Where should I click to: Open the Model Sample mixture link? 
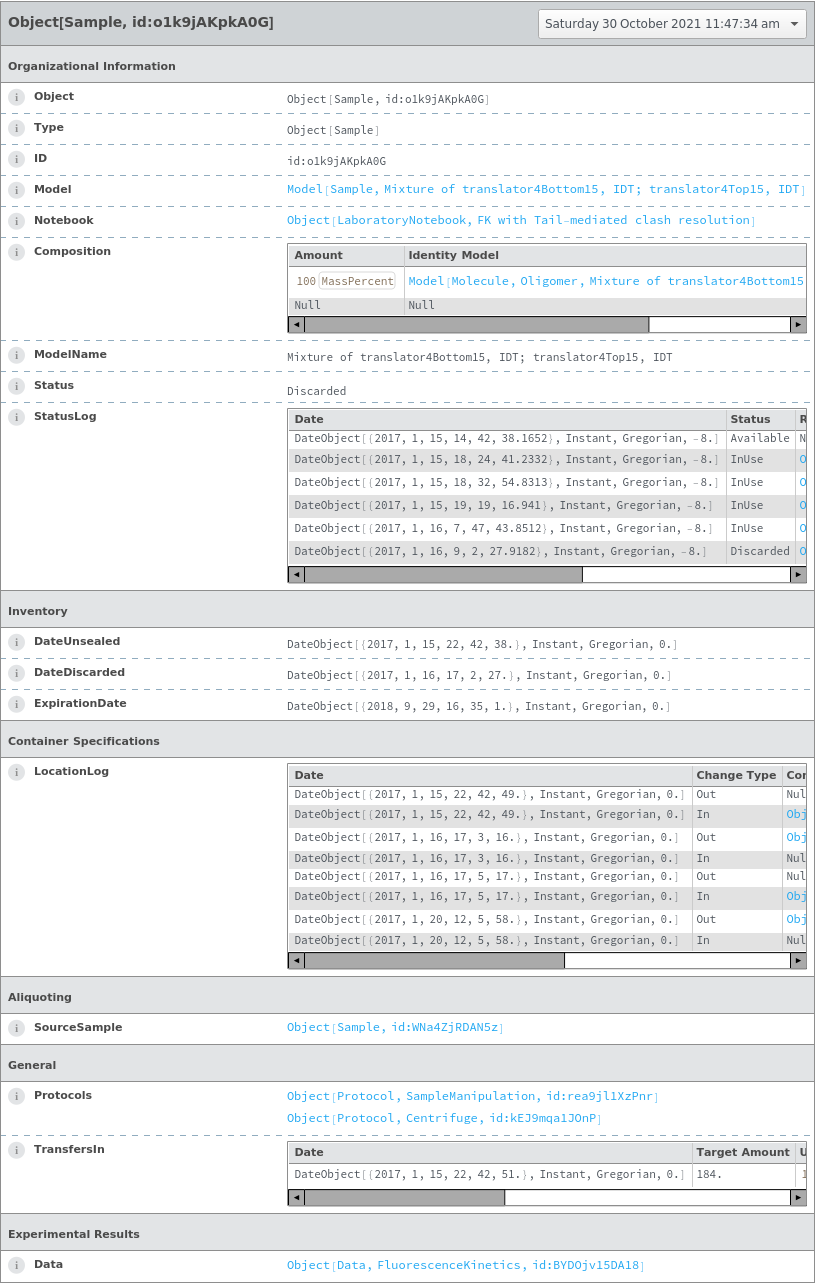(545, 189)
